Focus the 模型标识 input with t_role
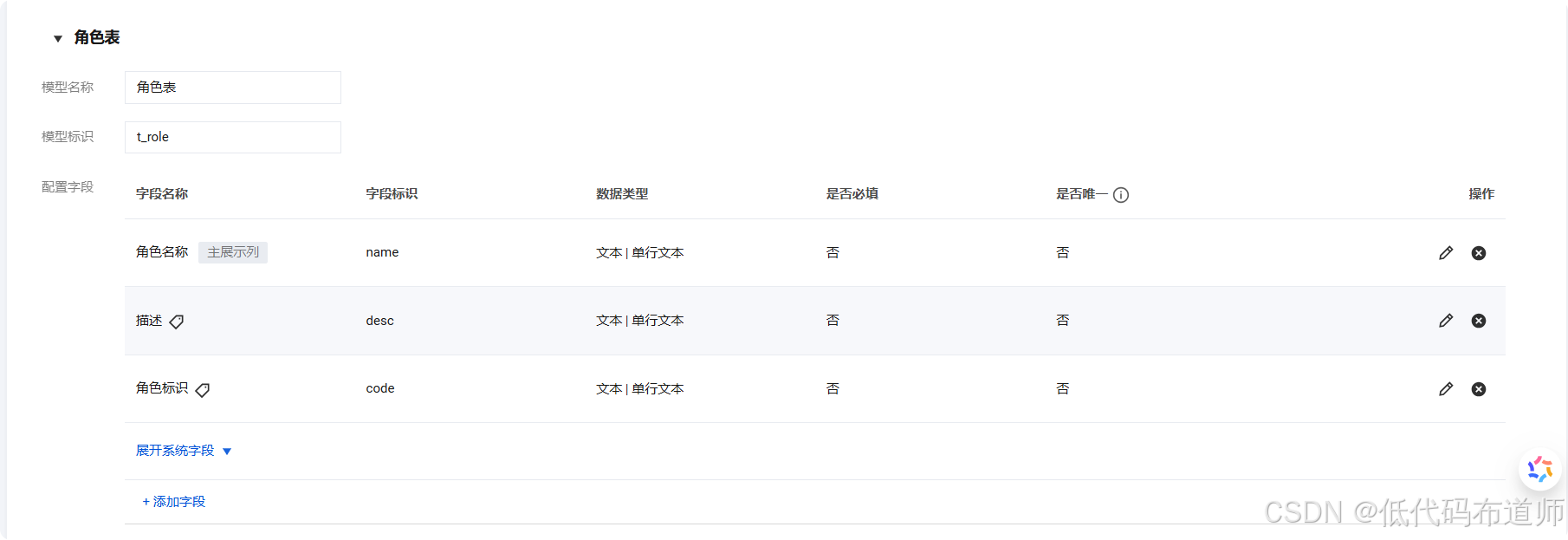 233,137
